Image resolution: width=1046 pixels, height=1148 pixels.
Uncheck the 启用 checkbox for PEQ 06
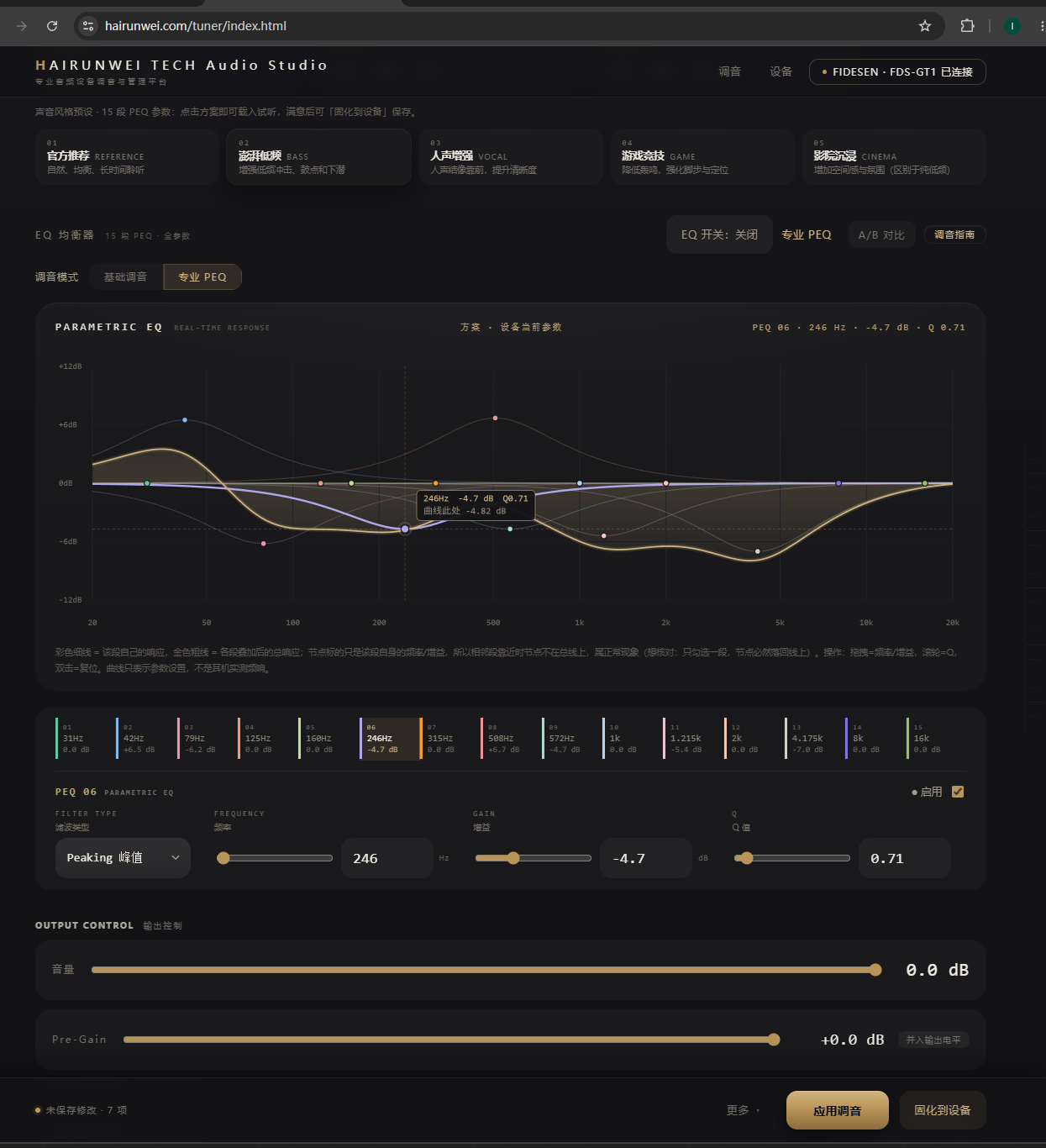pos(958,792)
